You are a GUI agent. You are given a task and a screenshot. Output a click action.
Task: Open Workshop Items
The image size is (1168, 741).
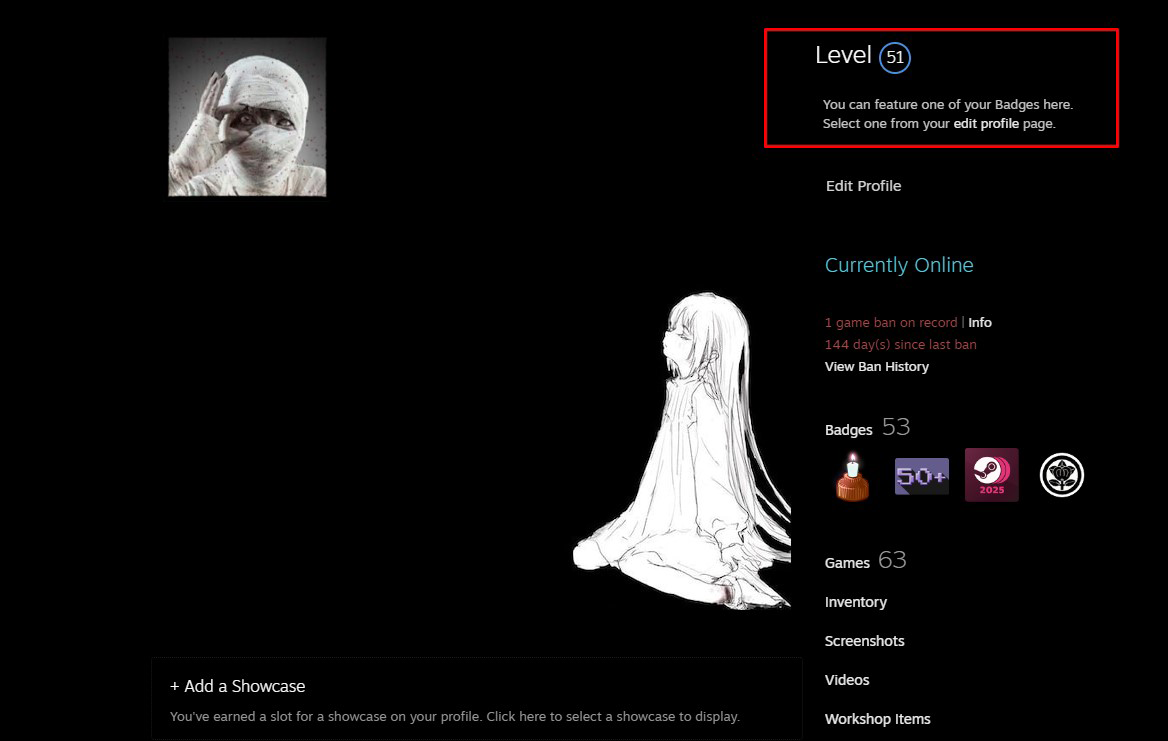coord(877,719)
